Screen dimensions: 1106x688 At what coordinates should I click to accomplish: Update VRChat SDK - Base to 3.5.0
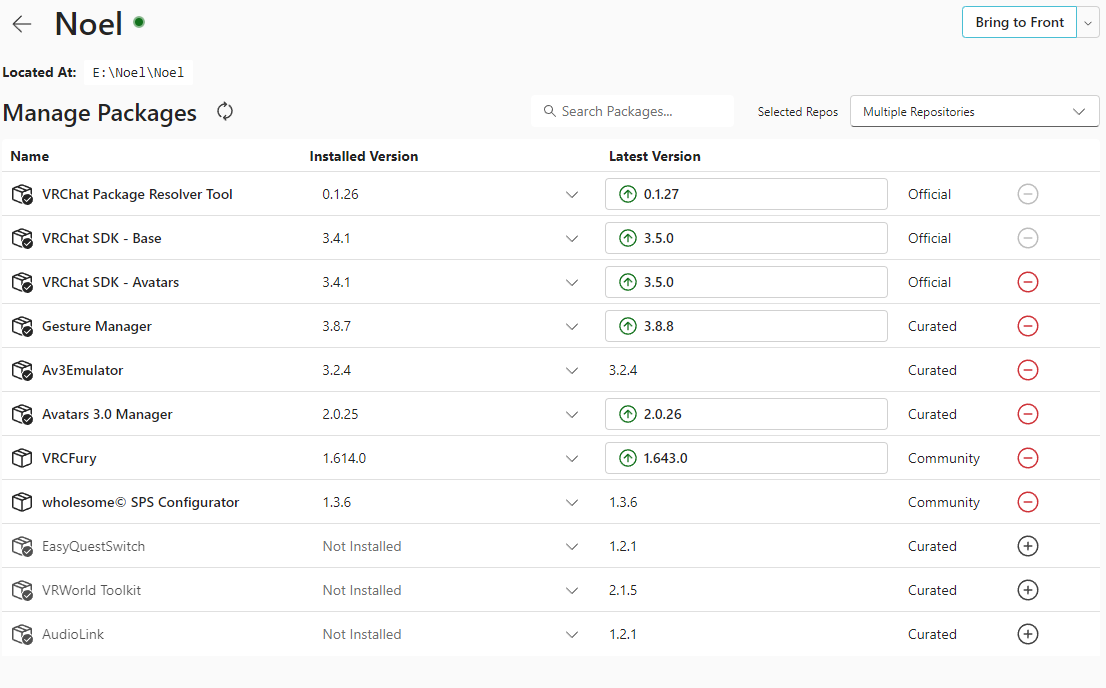746,239
